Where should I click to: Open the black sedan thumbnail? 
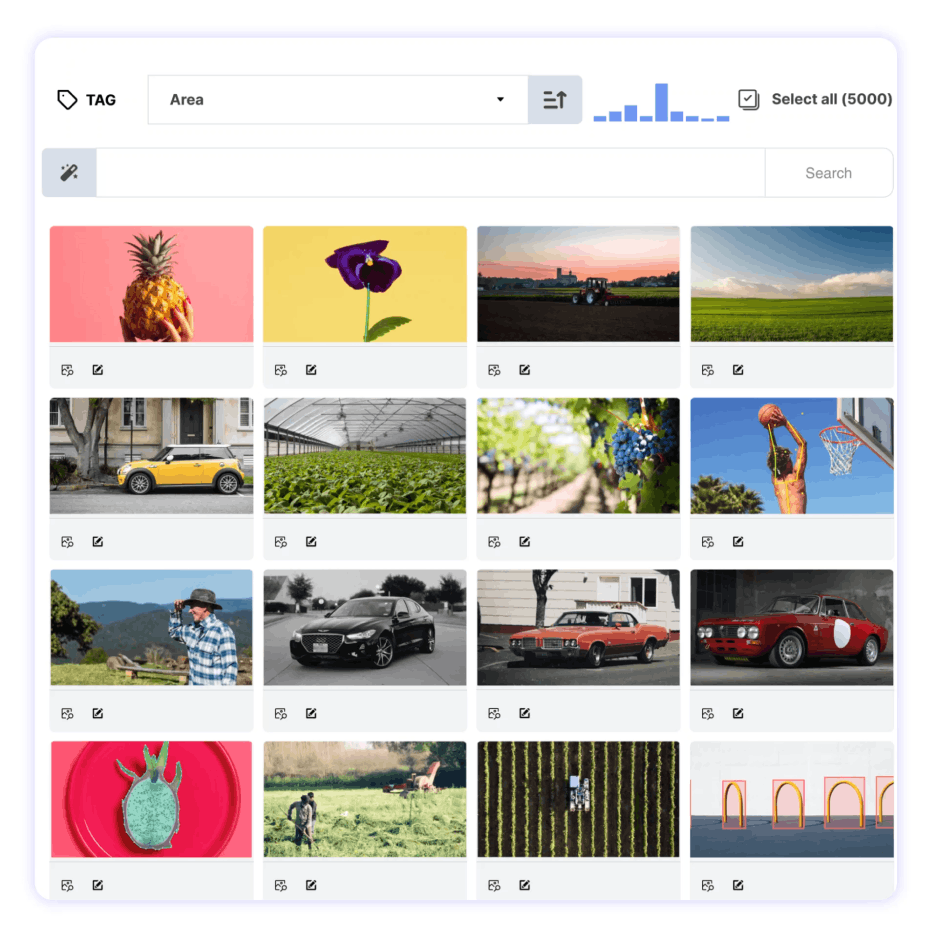[x=365, y=628]
